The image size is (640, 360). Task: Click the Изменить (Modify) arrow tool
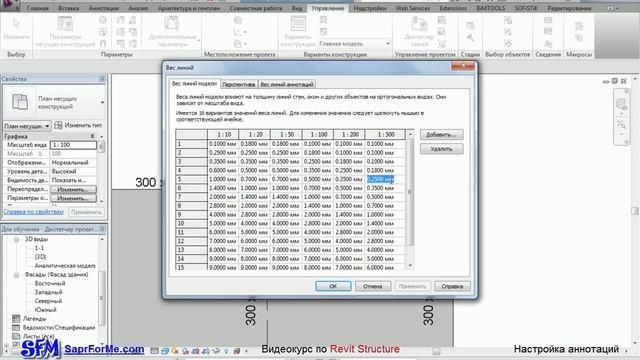point(16,24)
